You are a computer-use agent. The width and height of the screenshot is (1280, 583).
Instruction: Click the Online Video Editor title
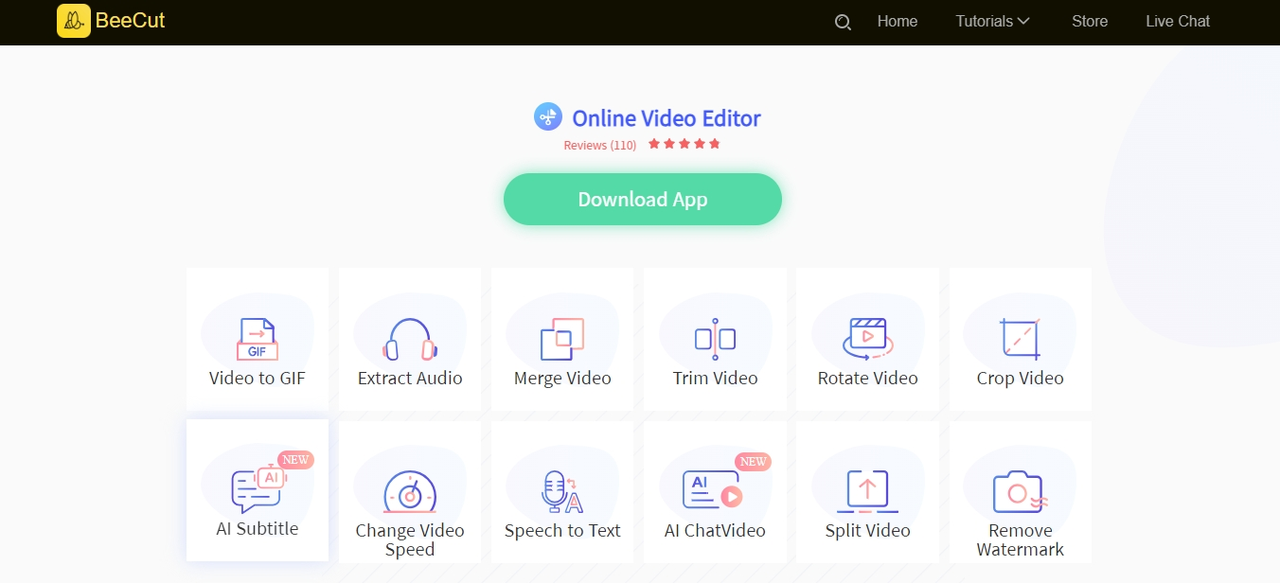(666, 118)
